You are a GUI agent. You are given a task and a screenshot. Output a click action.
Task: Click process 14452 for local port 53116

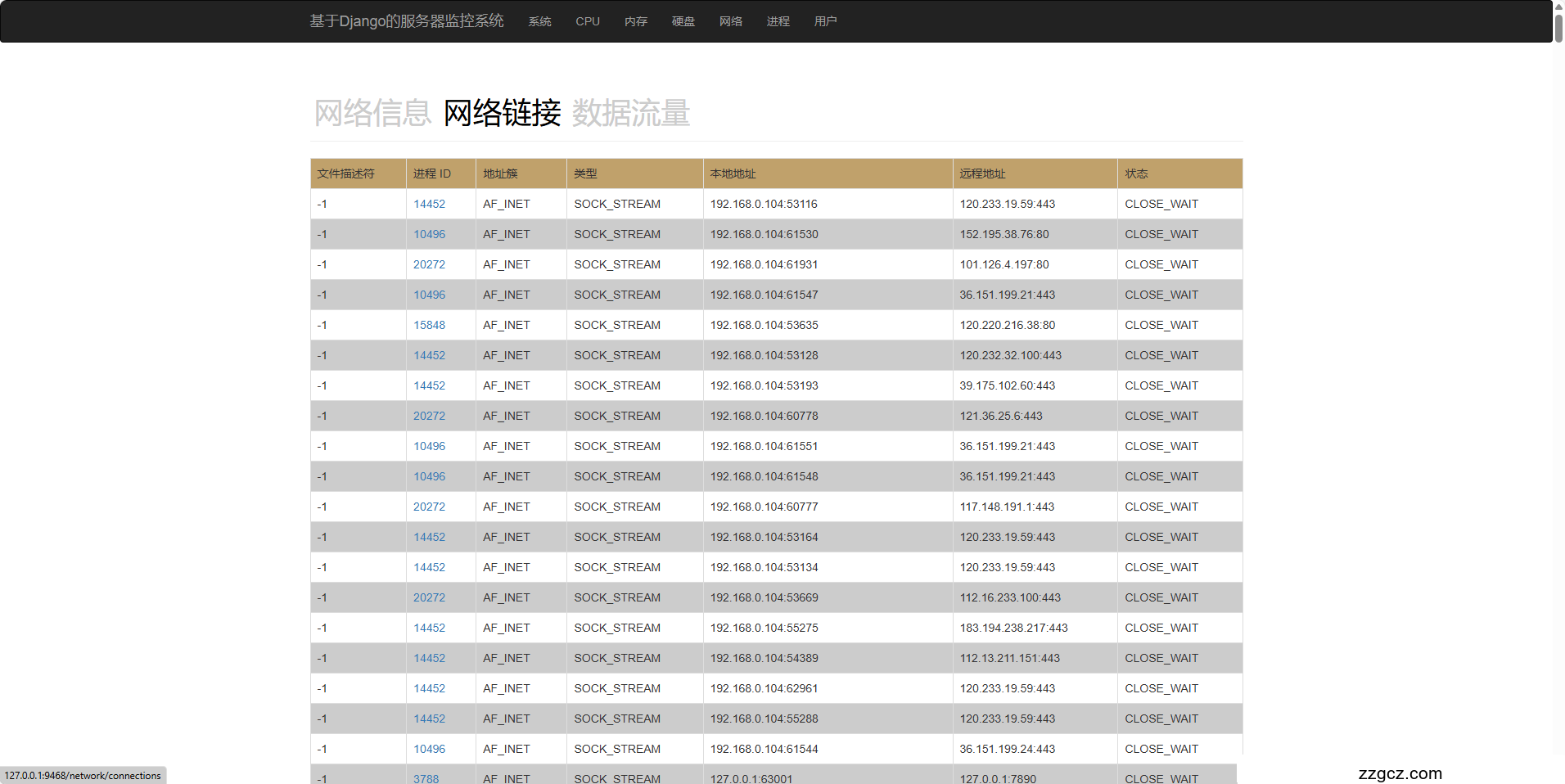point(429,204)
